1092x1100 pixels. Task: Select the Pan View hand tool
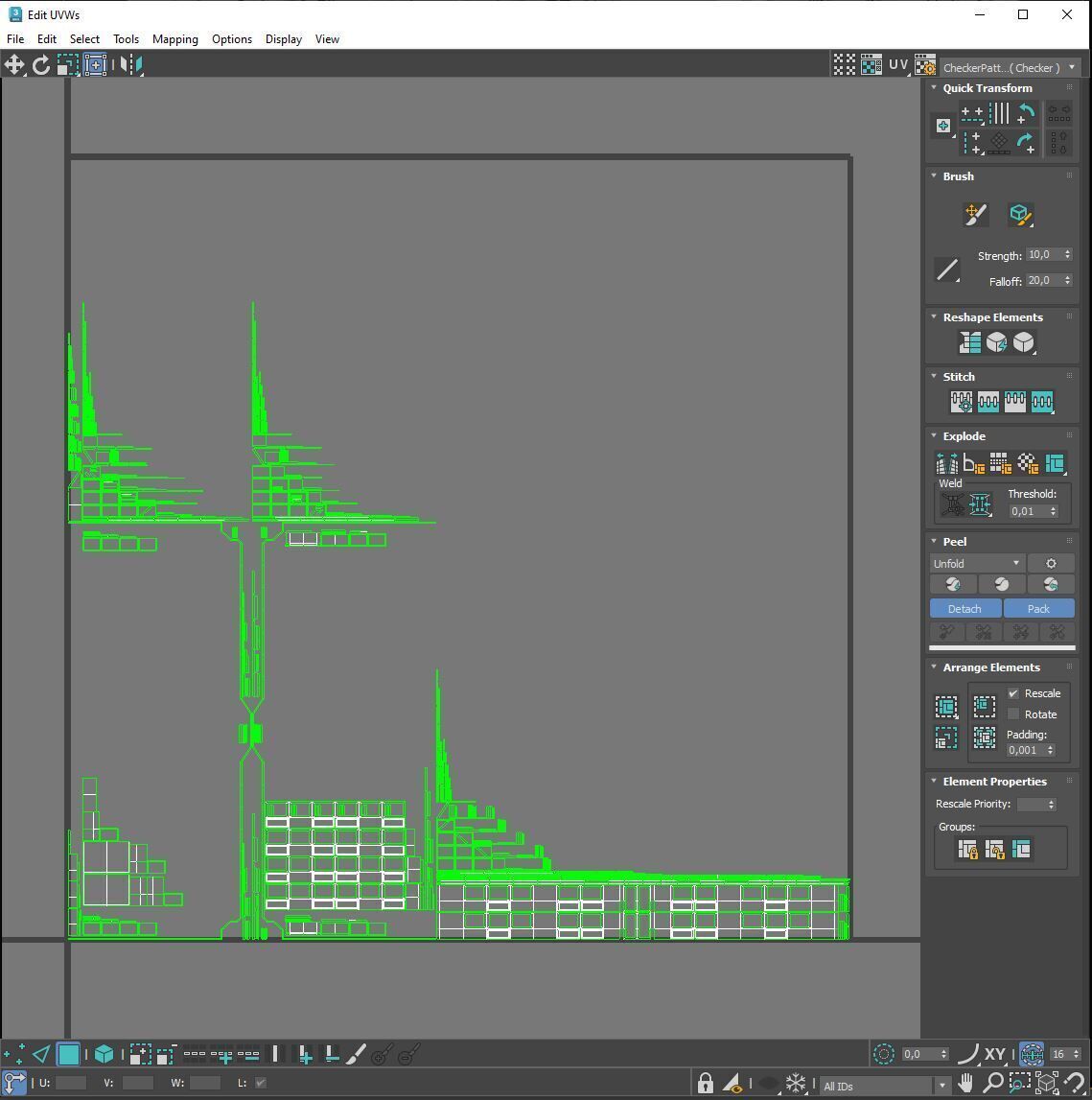965,1083
